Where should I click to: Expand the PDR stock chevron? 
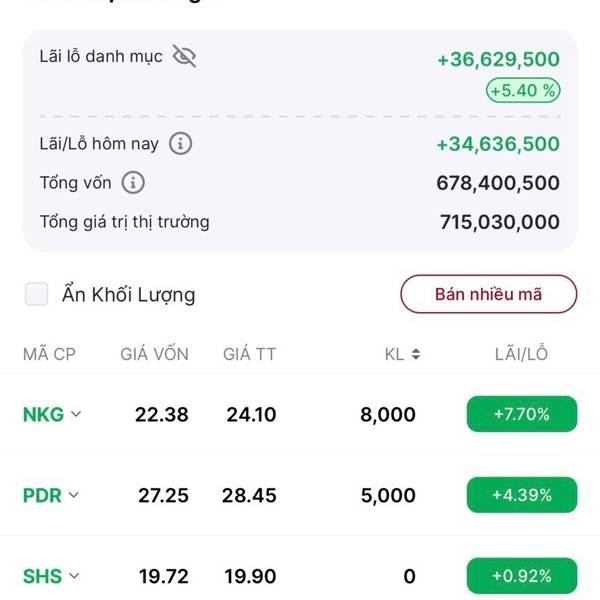coord(74,495)
